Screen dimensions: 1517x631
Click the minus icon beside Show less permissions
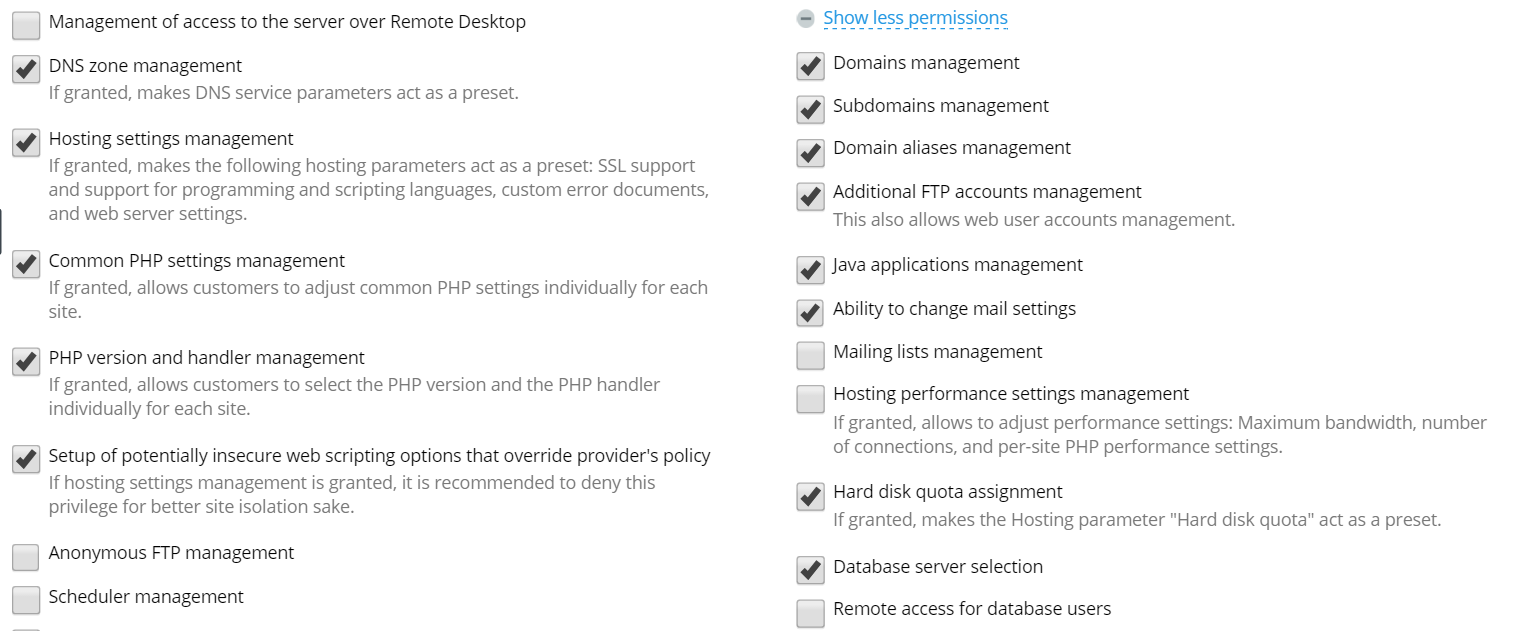point(806,18)
